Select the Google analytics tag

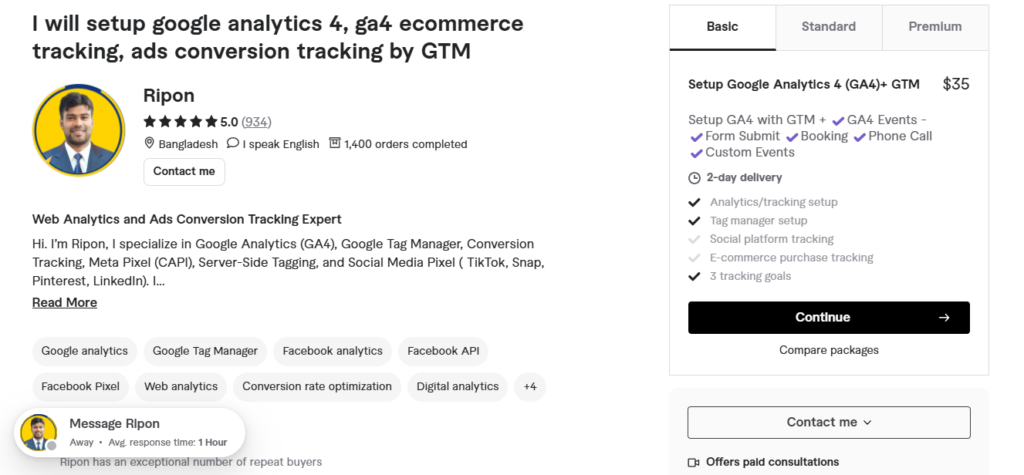click(x=85, y=351)
